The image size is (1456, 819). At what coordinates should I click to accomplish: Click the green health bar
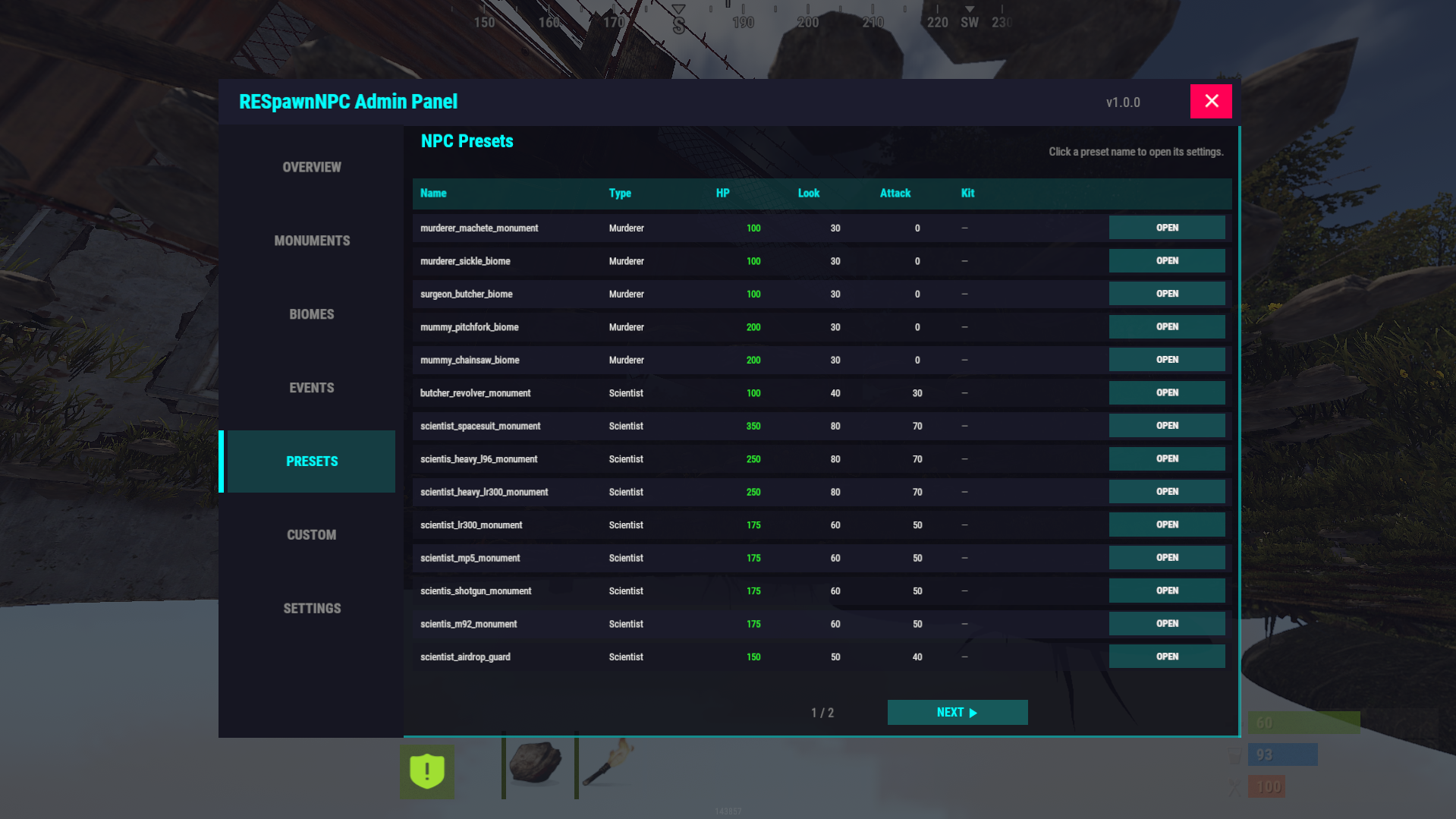click(x=1303, y=723)
